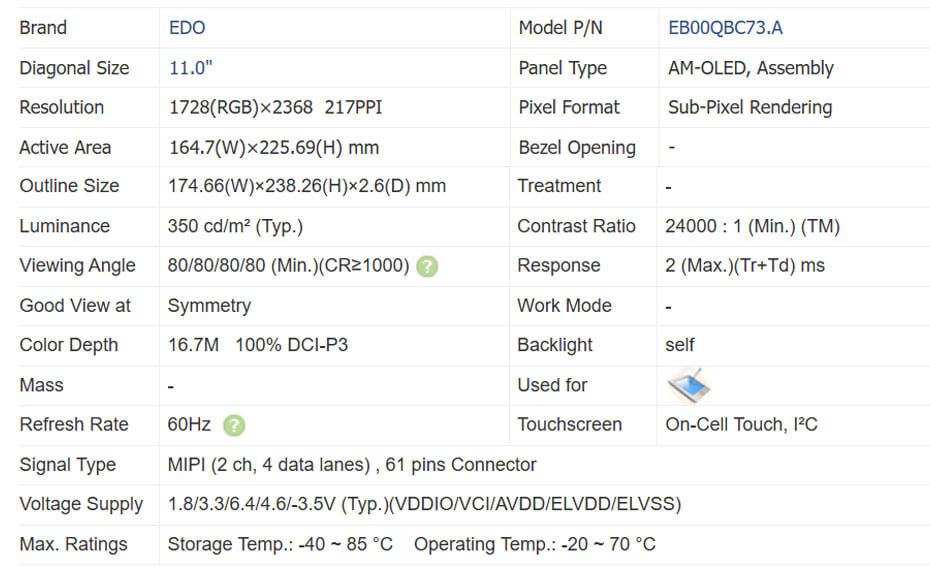Click the 350 cd/m² luminance value
Viewport: 930px width, 583px height.
235,226
